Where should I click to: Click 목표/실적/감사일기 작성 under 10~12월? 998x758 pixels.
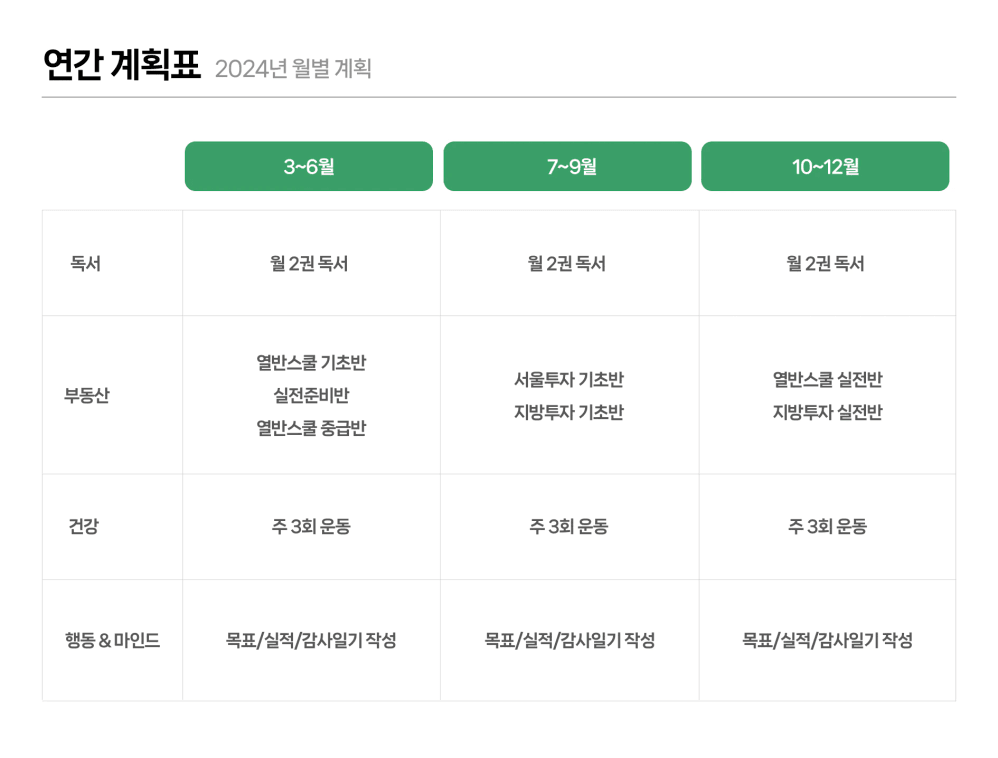pos(827,640)
